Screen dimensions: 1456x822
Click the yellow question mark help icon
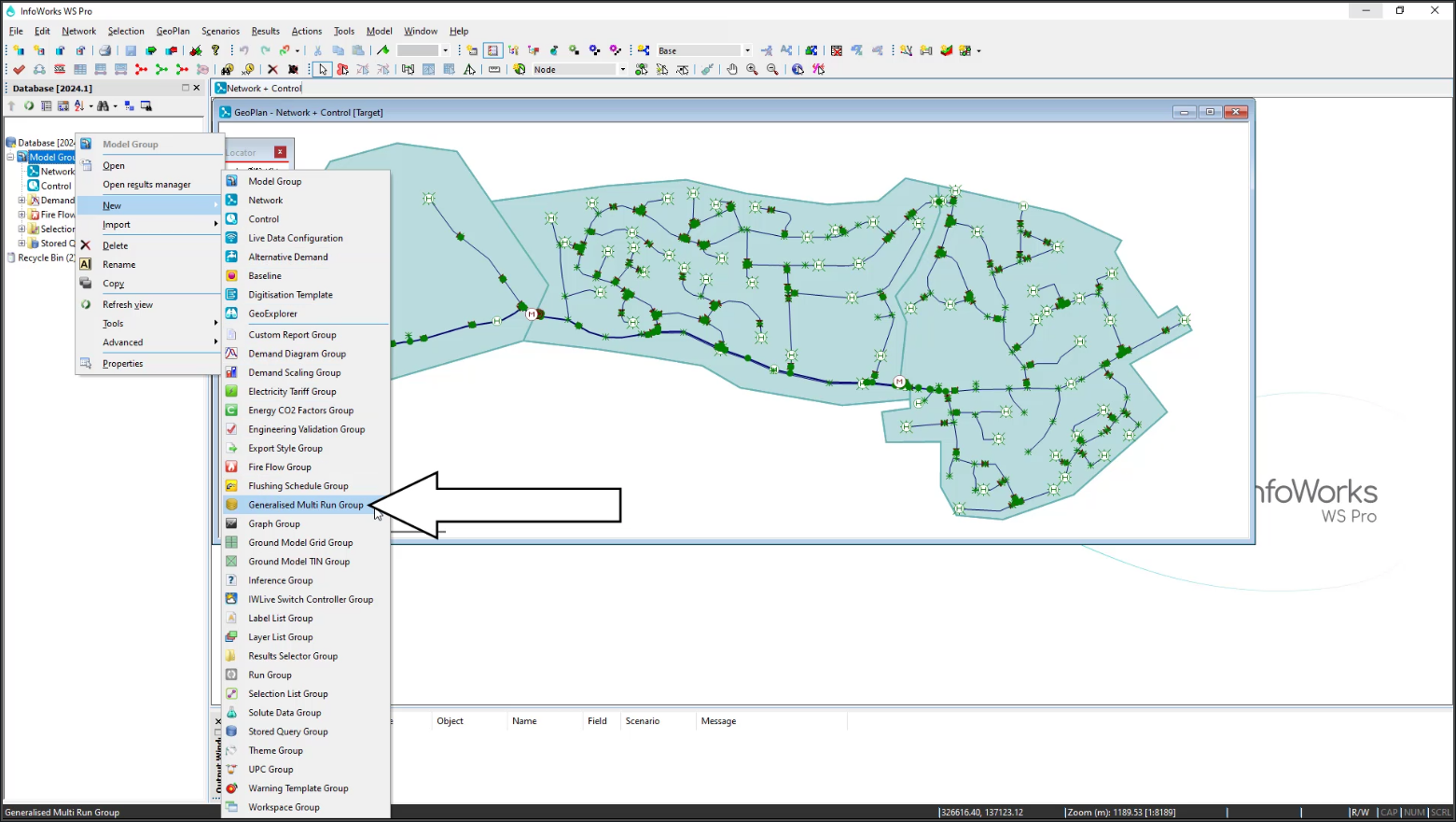point(215,50)
